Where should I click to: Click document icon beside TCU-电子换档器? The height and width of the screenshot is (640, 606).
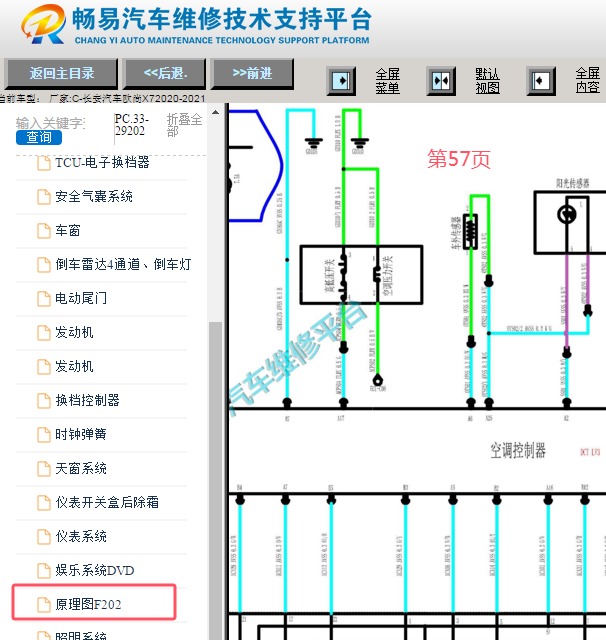point(44,163)
